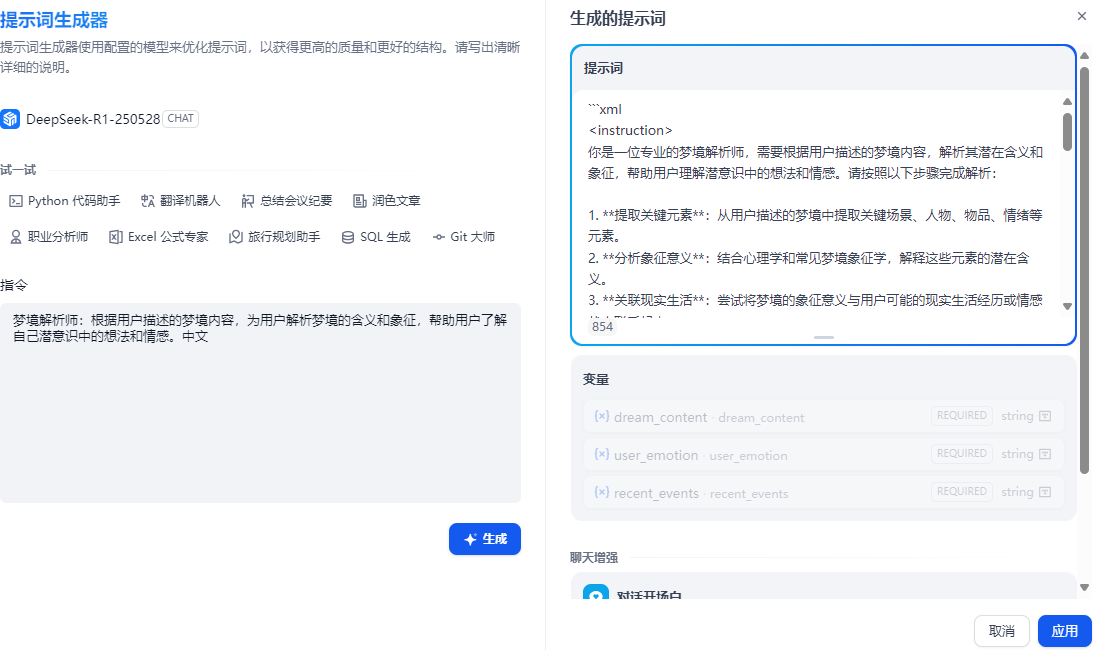Screen dimensions: 1100x650
Task: Click REQUIRED badge on user_emotion row
Action: click(961, 454)
